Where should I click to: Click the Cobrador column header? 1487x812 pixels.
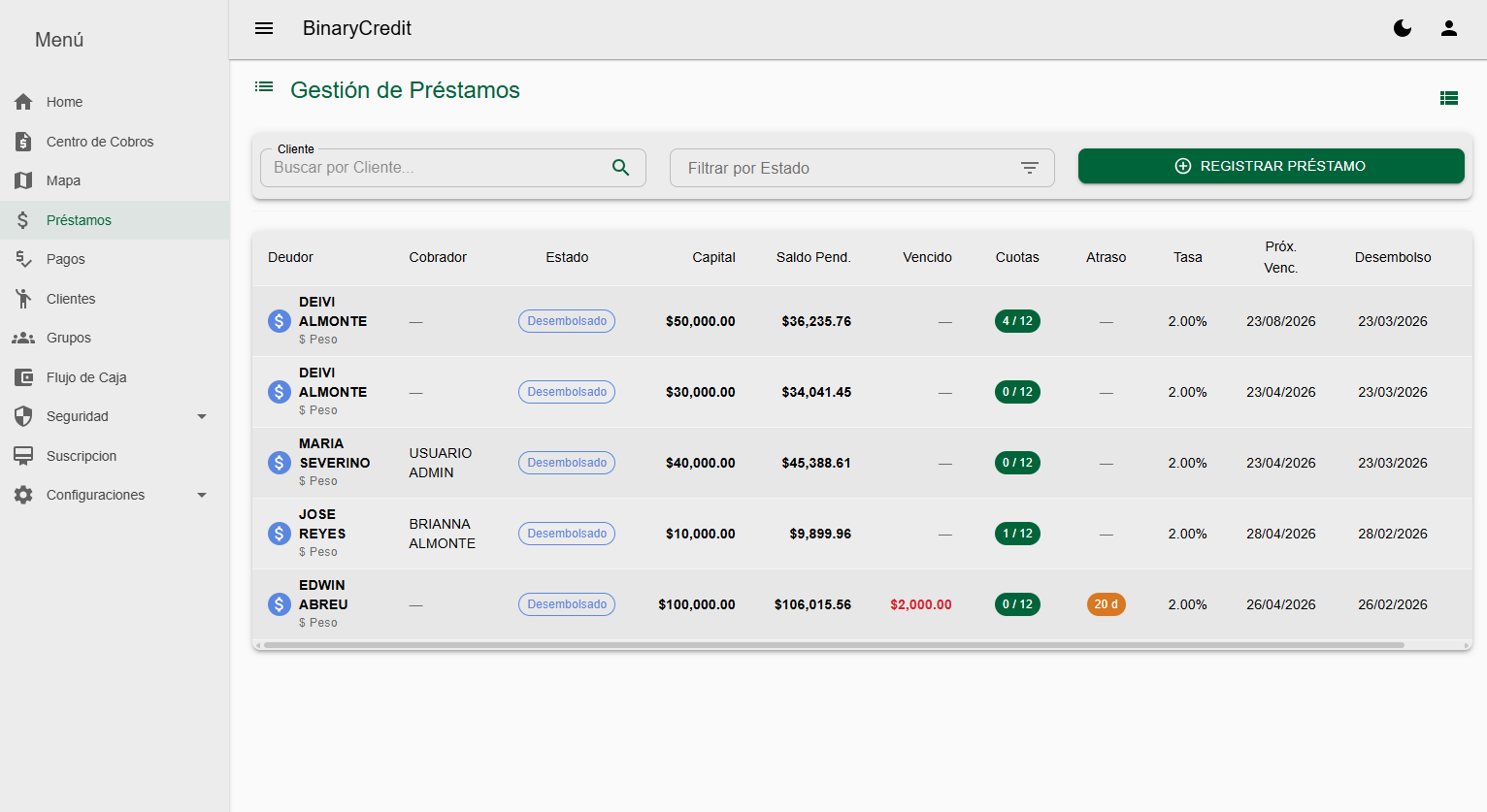[438, 257]
